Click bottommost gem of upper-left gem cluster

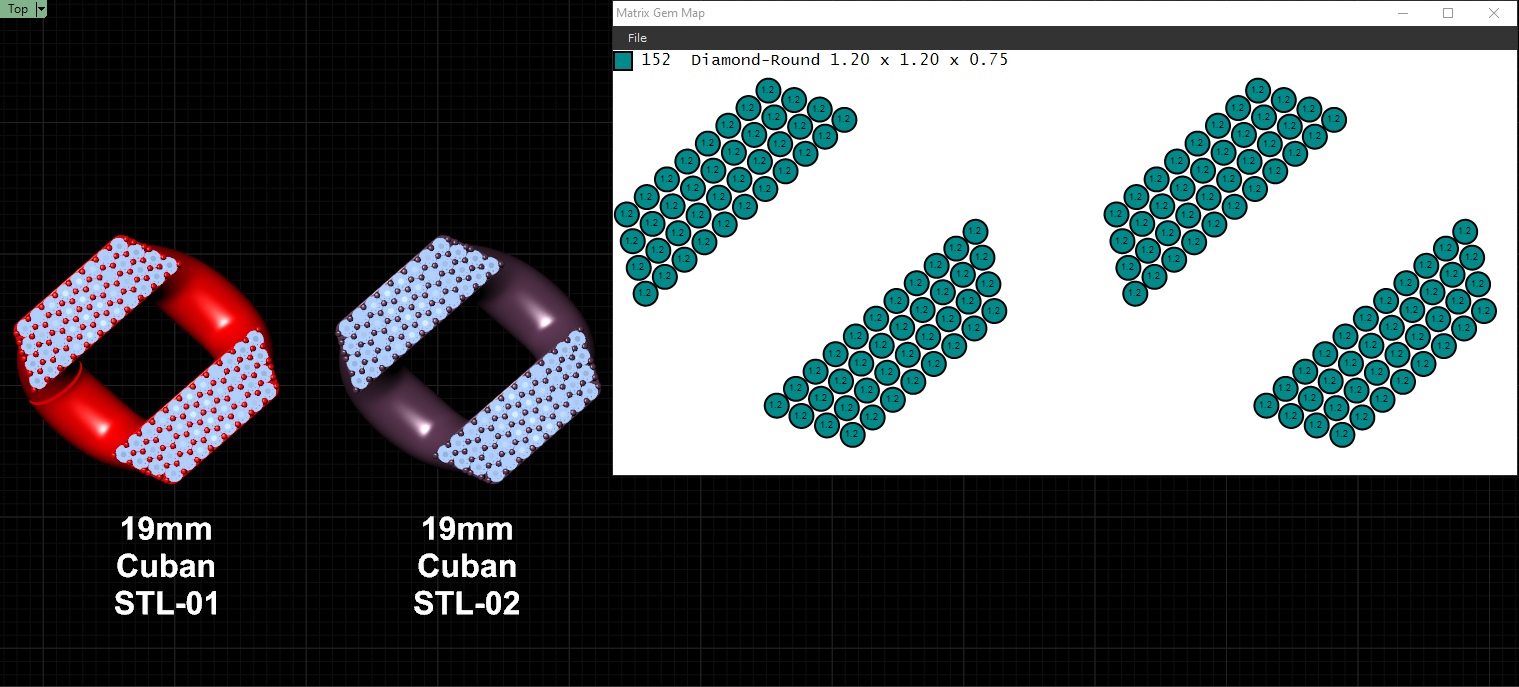point(646,293)
